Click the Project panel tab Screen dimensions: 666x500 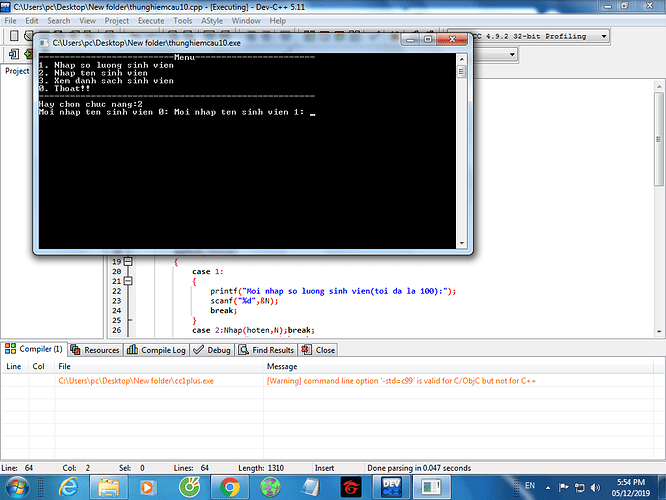pyautogui.click(x=17, y=71)
